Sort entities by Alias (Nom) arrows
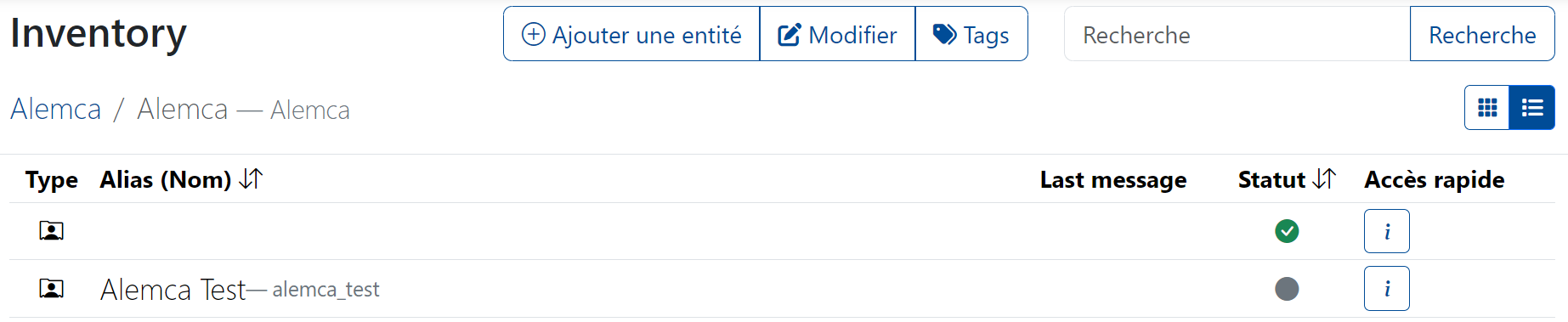 click(251, 179)
